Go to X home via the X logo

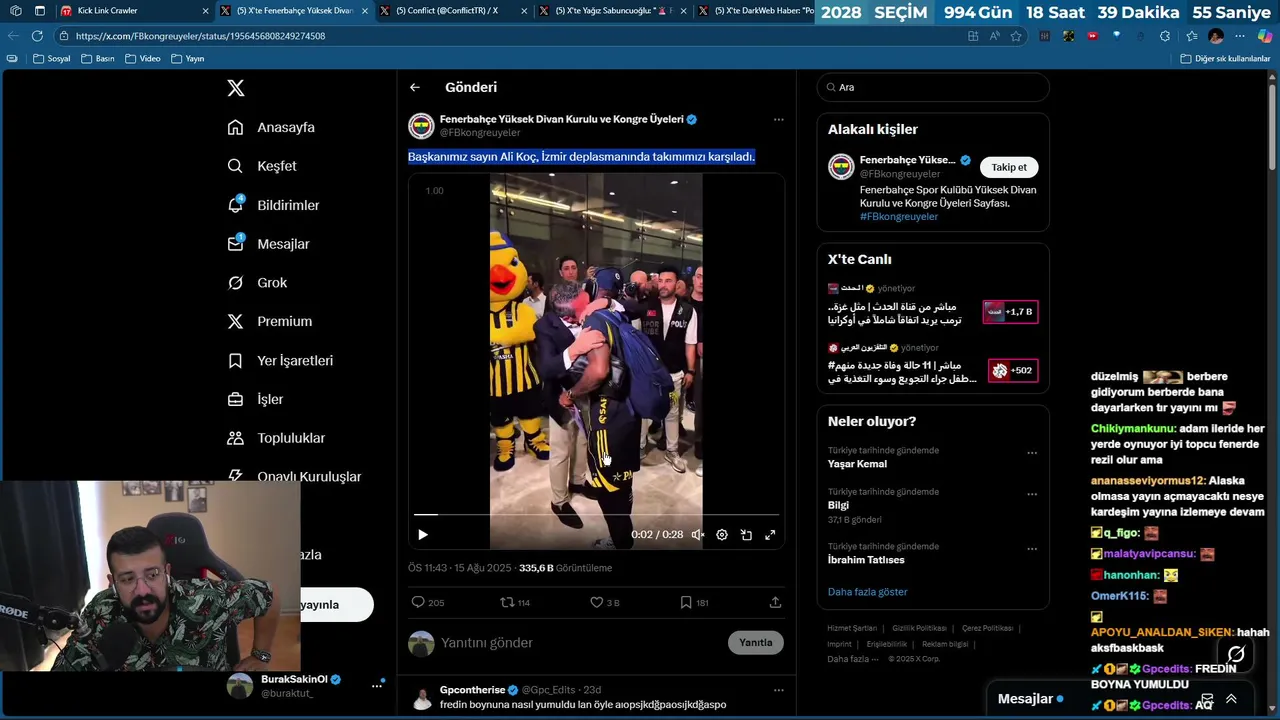click(235, 88)
